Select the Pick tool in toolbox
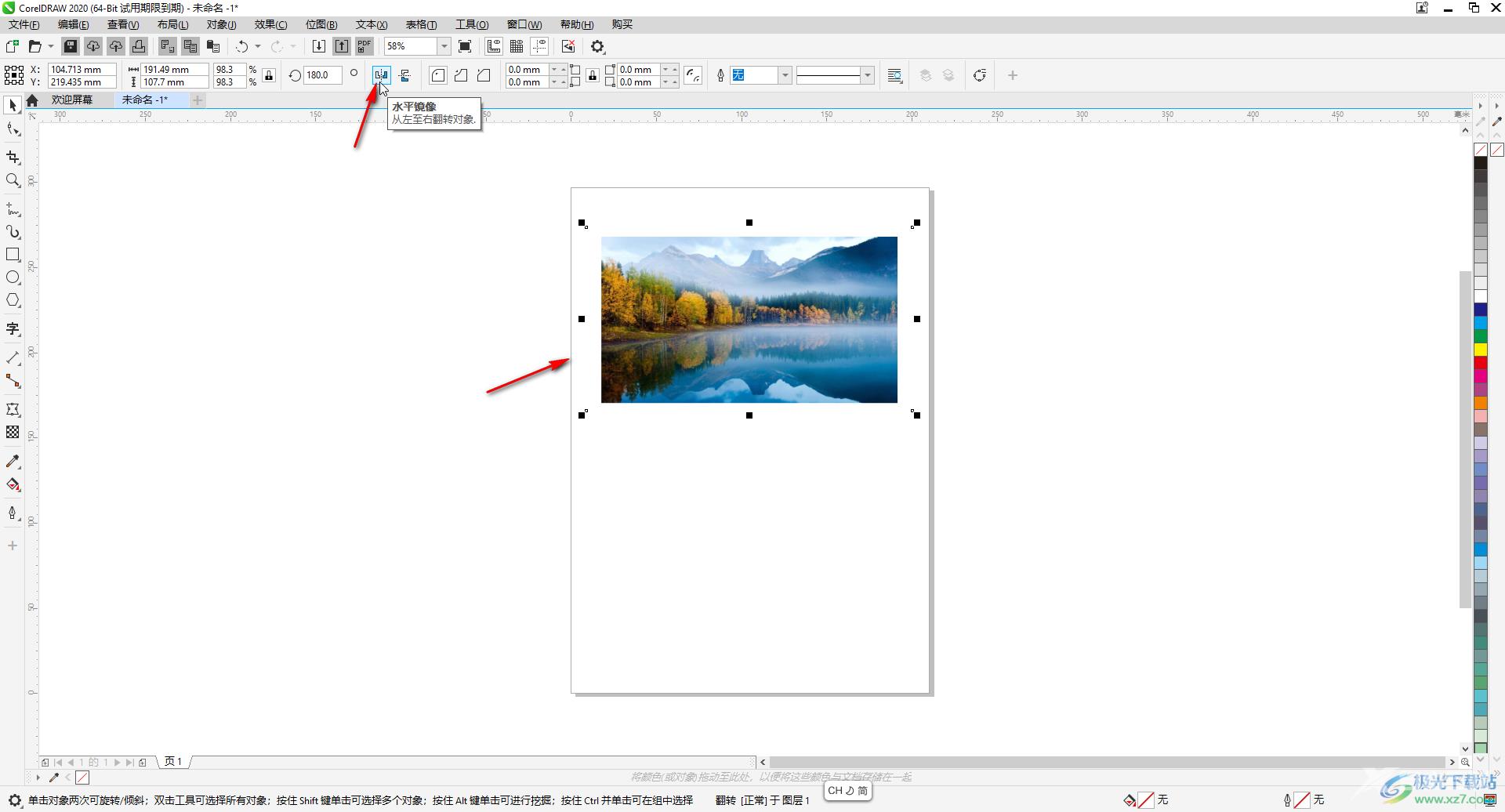This screenshot has width=1505, height=812. click(x=13, y=105)
